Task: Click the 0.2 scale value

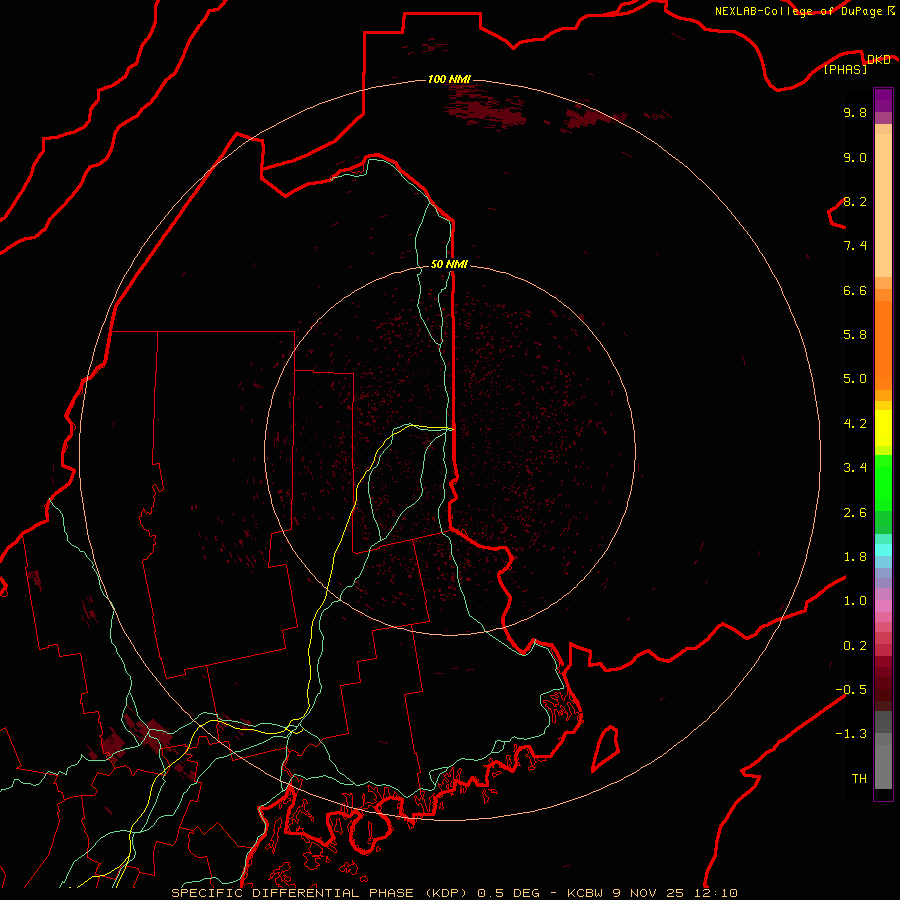Action: [x=855, y=646]
